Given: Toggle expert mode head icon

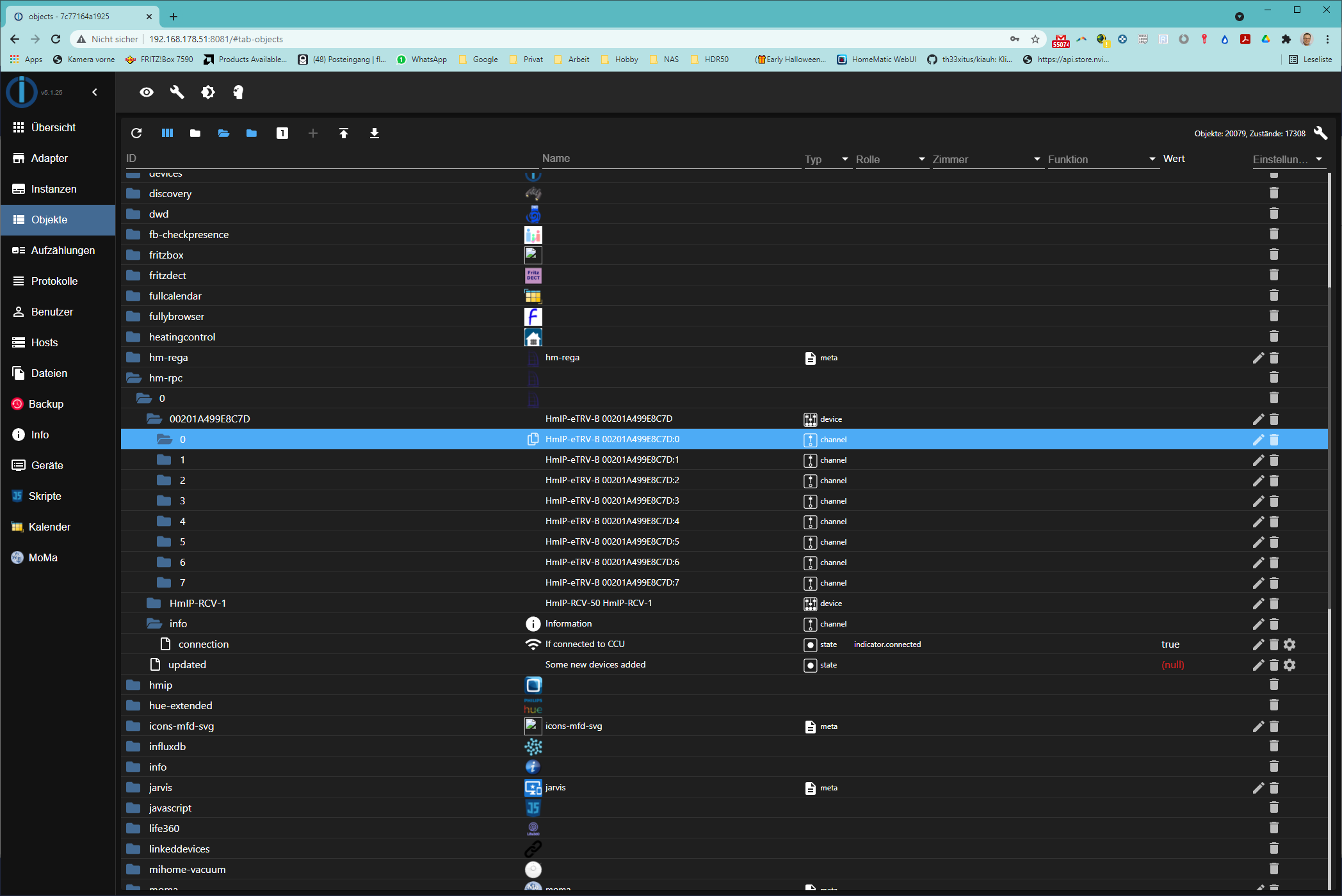Looking at the screenshot, I should (x=238, y=92).
